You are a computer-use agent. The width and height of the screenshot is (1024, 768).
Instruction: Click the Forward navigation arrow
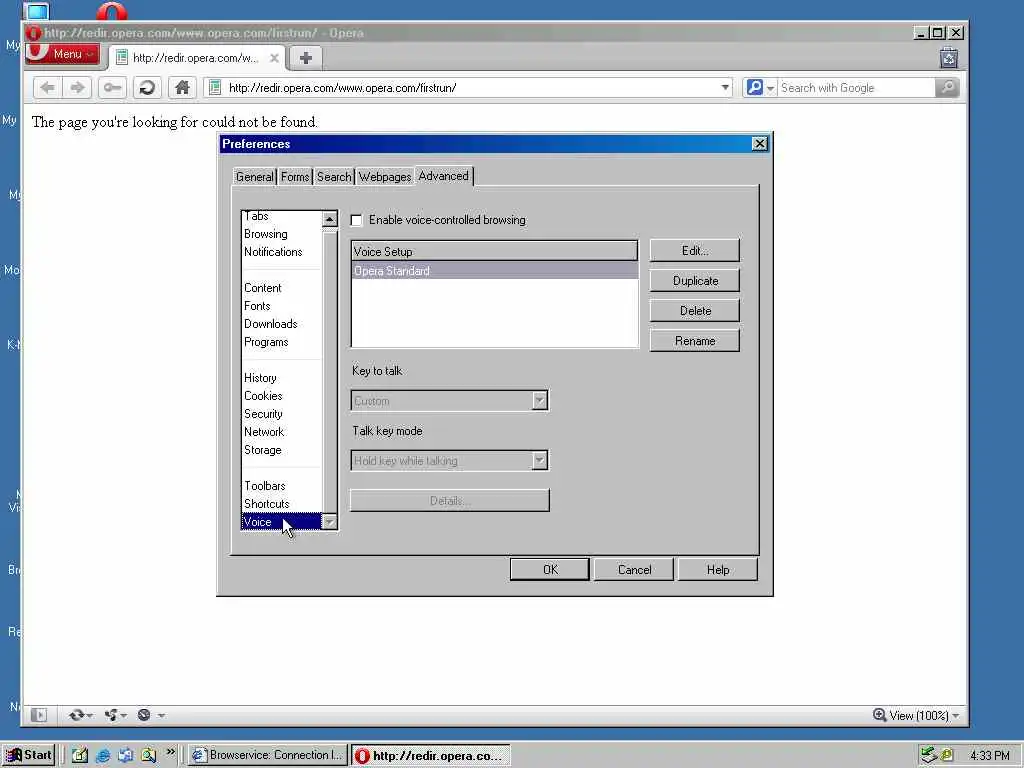pos(77,88)
